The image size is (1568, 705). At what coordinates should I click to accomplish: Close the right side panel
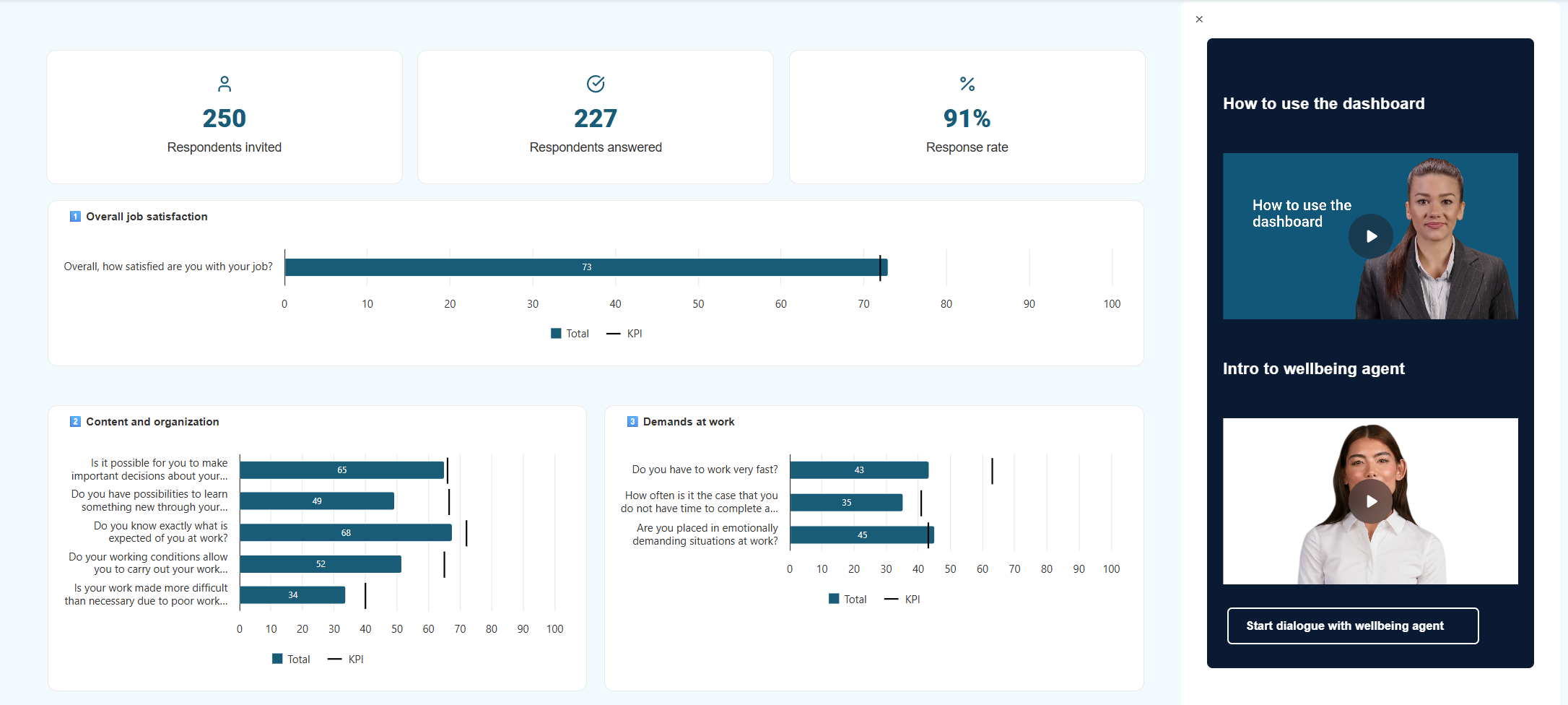1199,19
